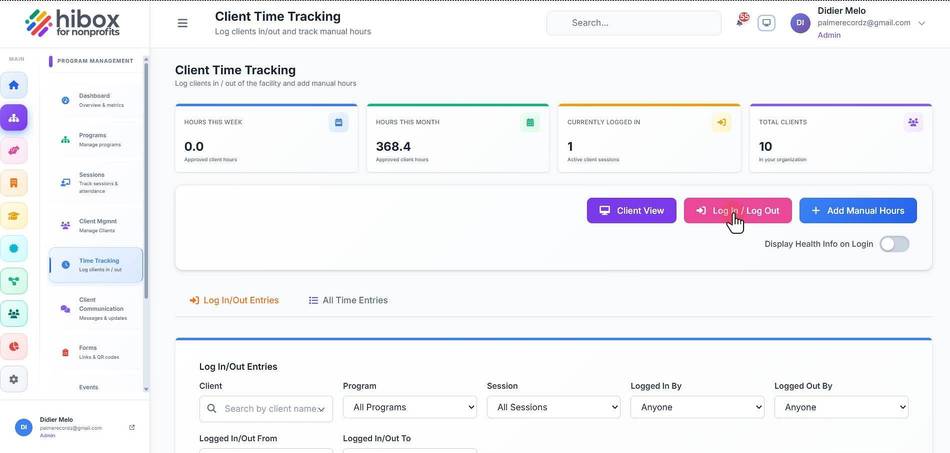This screenshot has width=950, height=453.
Task: Switch to All Time Entries tab
Action: [348, 300]
